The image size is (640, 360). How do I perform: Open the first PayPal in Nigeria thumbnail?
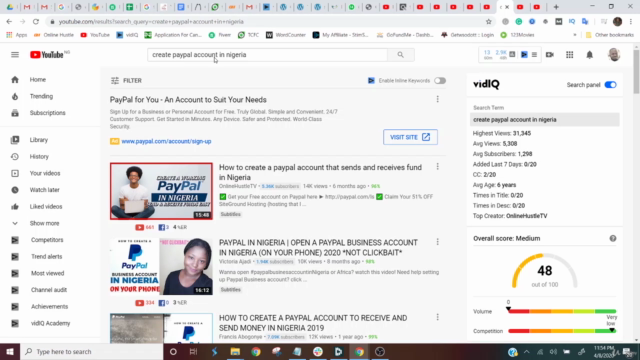(x=161, y=191)
